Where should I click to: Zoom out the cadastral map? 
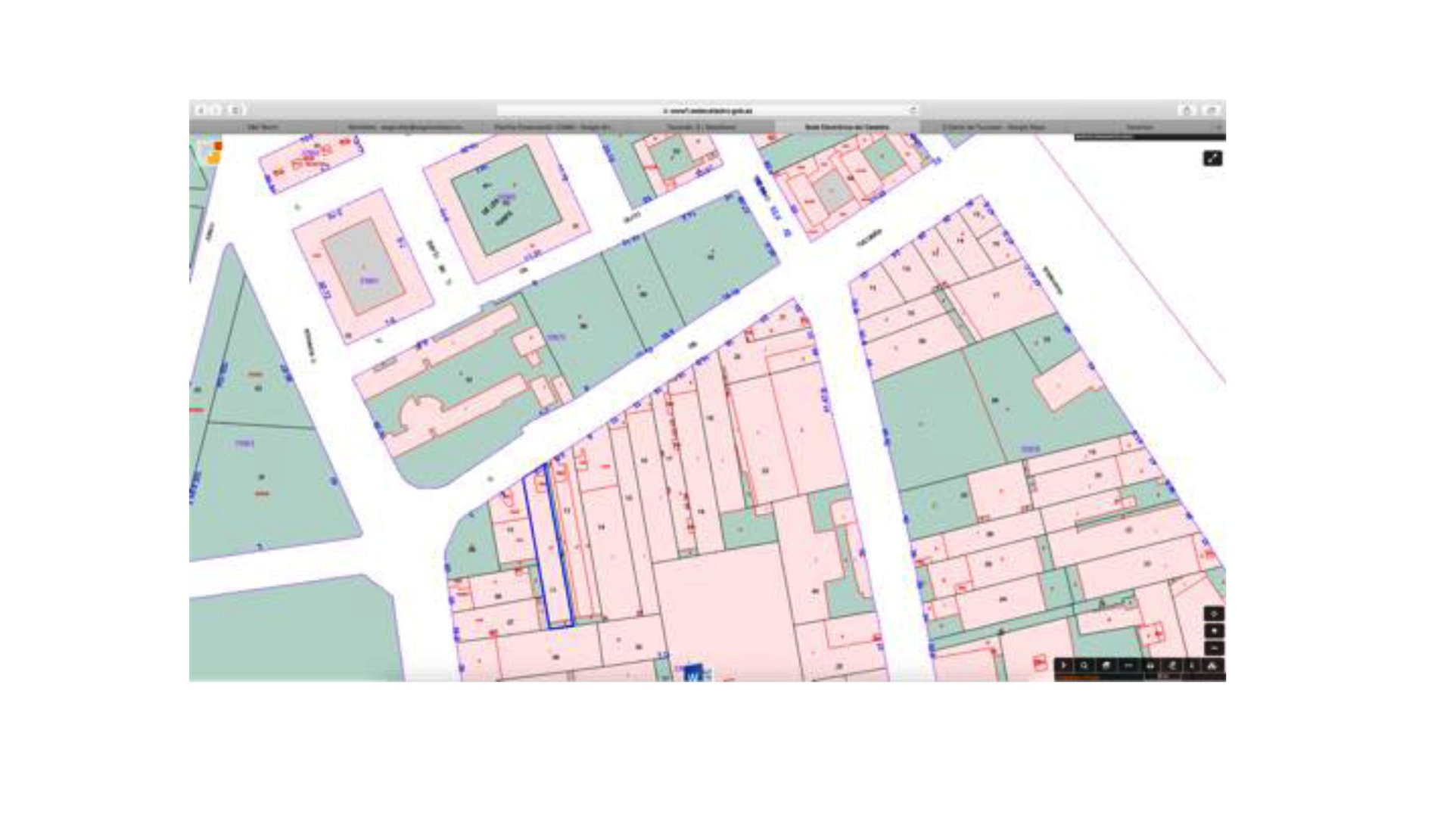click(x=1214, y=649)
